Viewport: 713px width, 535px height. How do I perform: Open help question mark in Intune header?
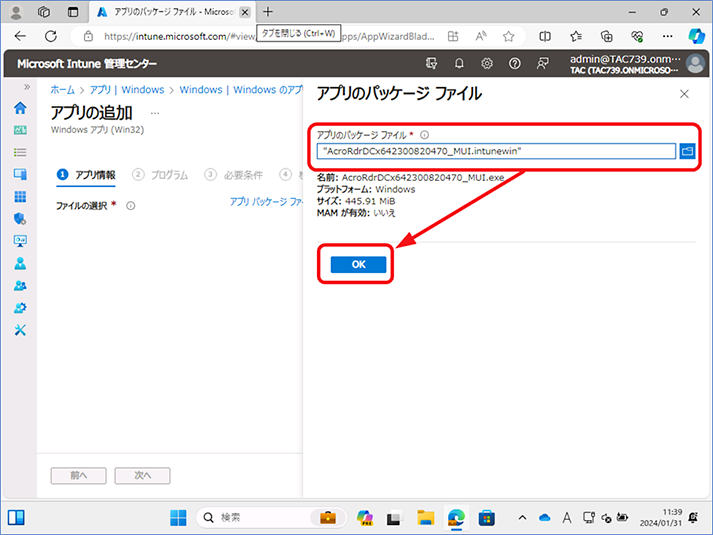pyautogui.click(x=514, y=64)
